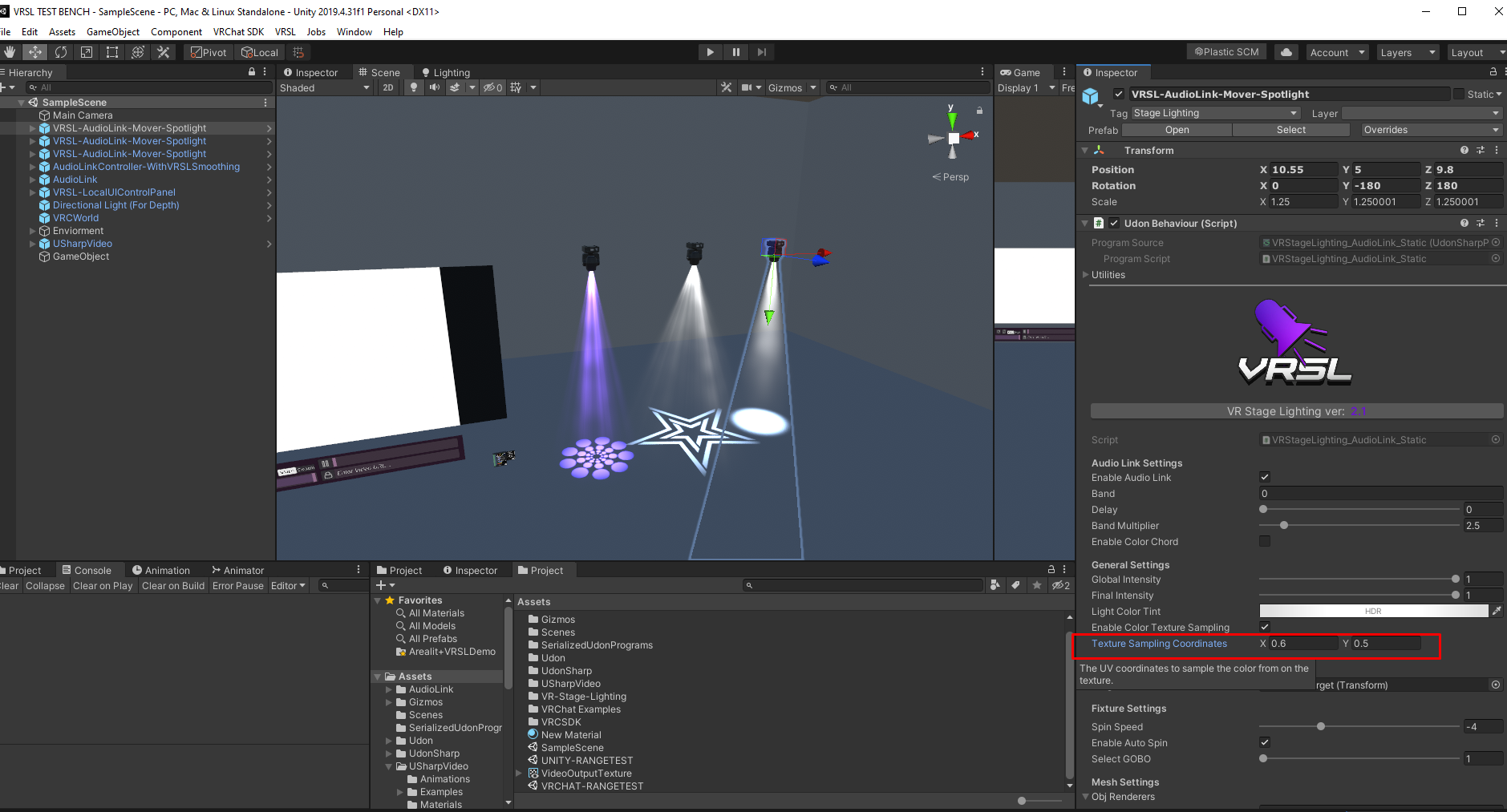
Task: Click the color picker eyedropper icon
Action: (x=1496, y=611)
